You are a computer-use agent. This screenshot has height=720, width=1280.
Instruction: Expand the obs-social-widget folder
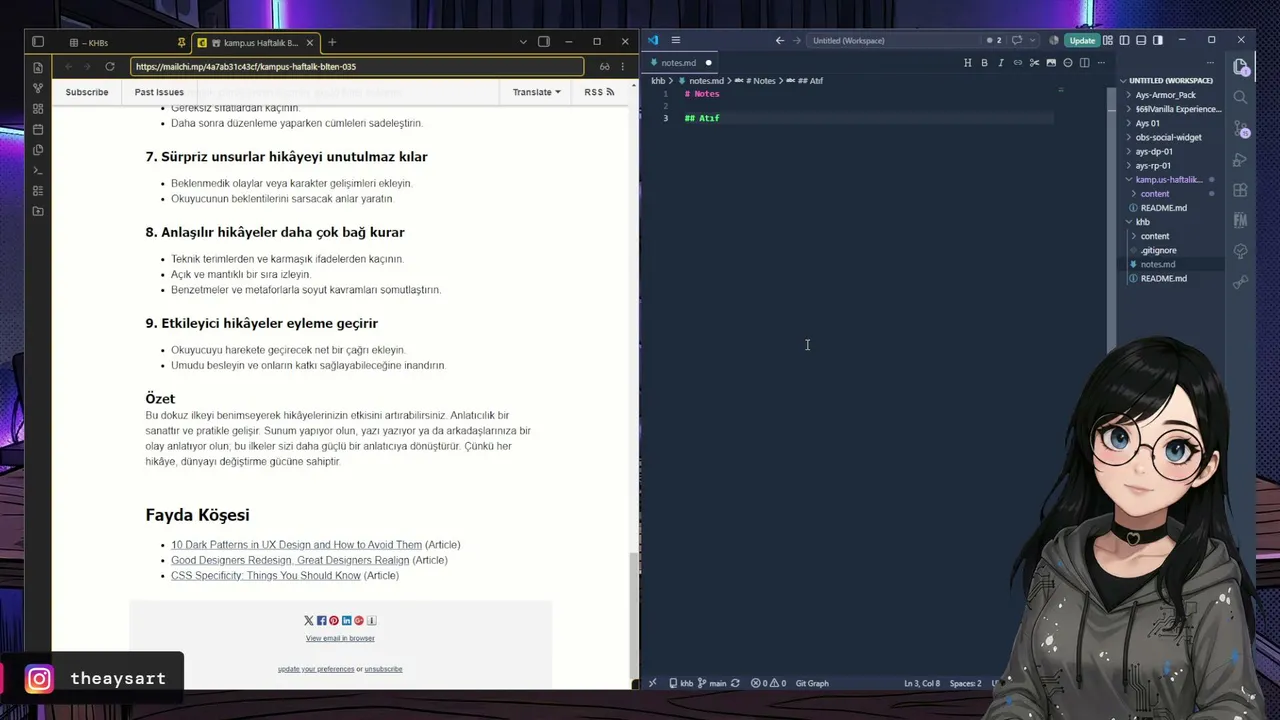coord(1168,137)
